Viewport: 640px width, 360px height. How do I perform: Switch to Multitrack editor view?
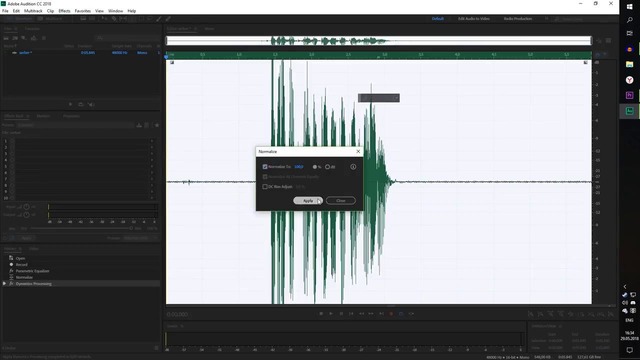pos(50,19)
